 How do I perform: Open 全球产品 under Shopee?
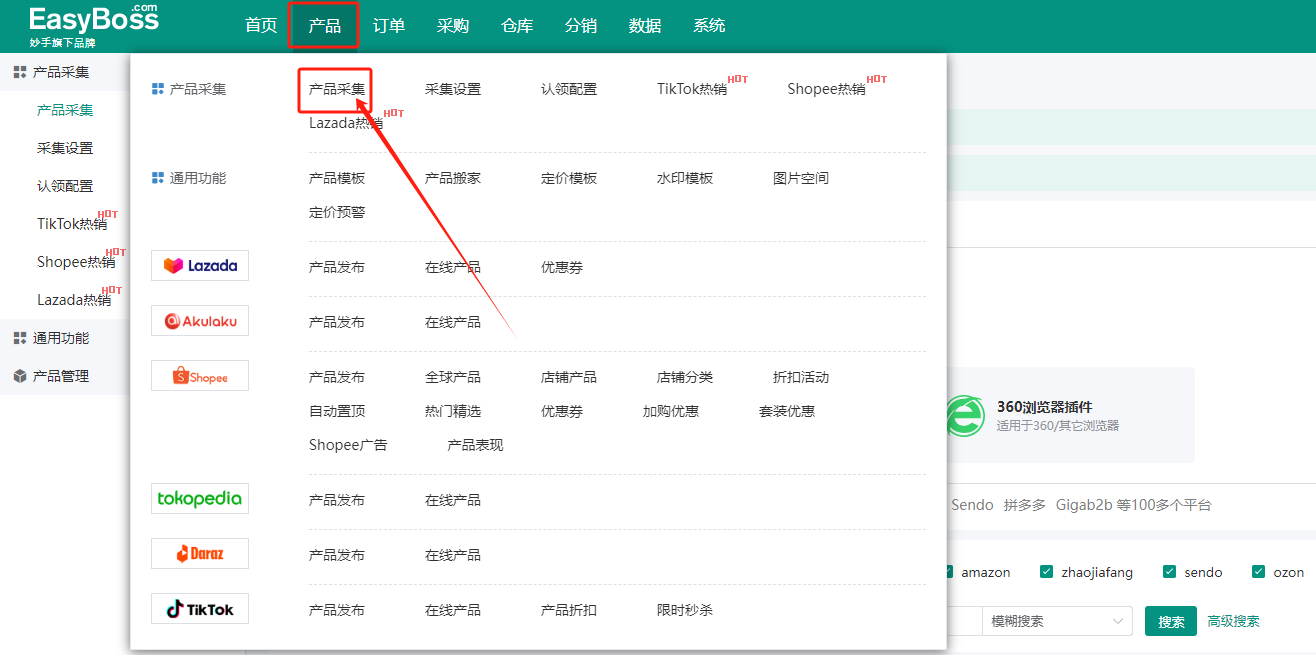[453, 377]
